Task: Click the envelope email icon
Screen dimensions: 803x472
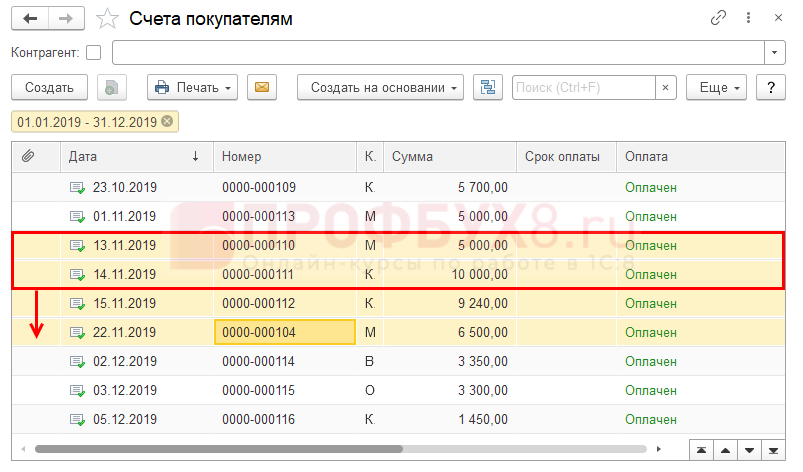Action: click(x=262, y=88)
